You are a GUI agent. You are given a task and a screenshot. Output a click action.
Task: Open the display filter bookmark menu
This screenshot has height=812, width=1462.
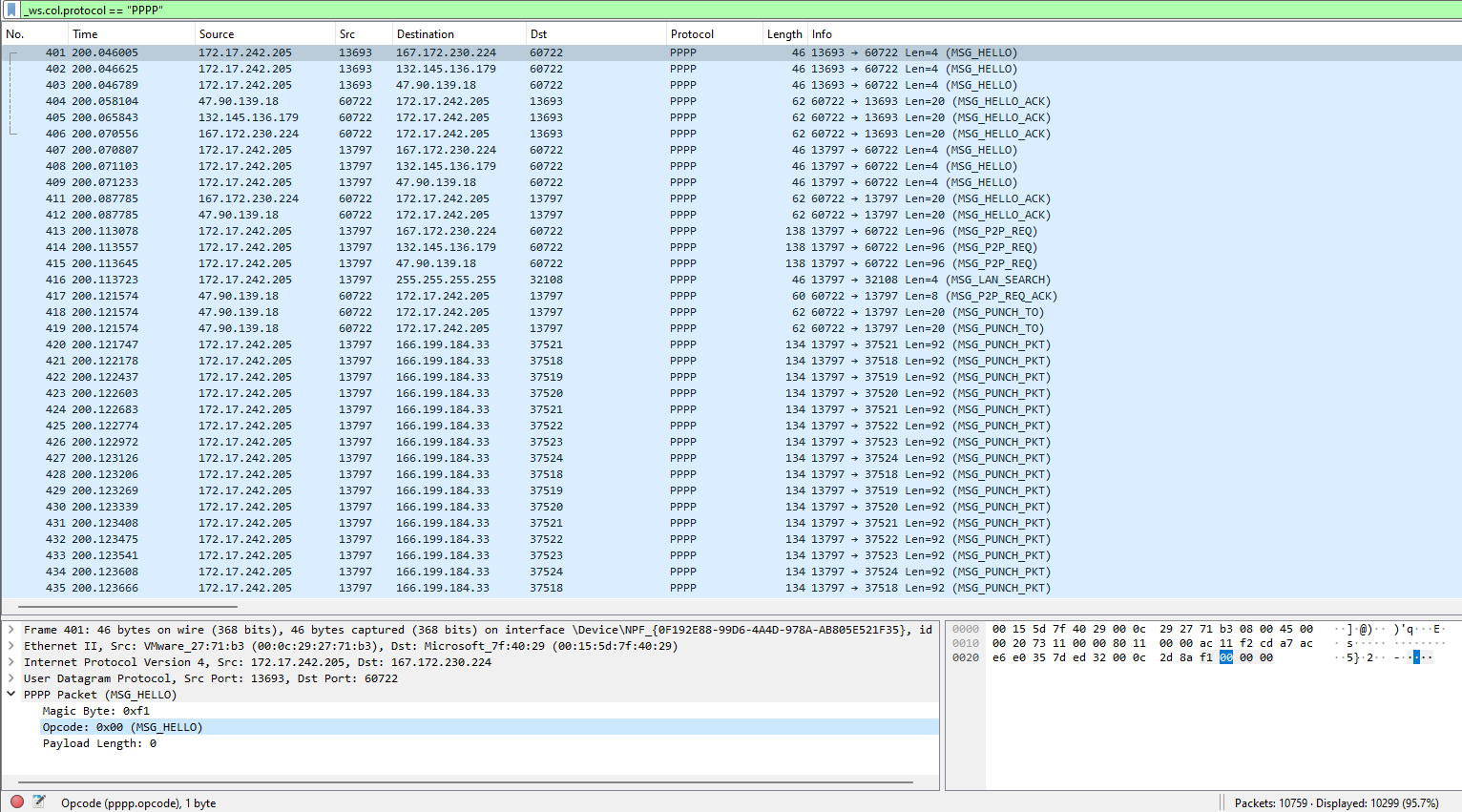11,10
